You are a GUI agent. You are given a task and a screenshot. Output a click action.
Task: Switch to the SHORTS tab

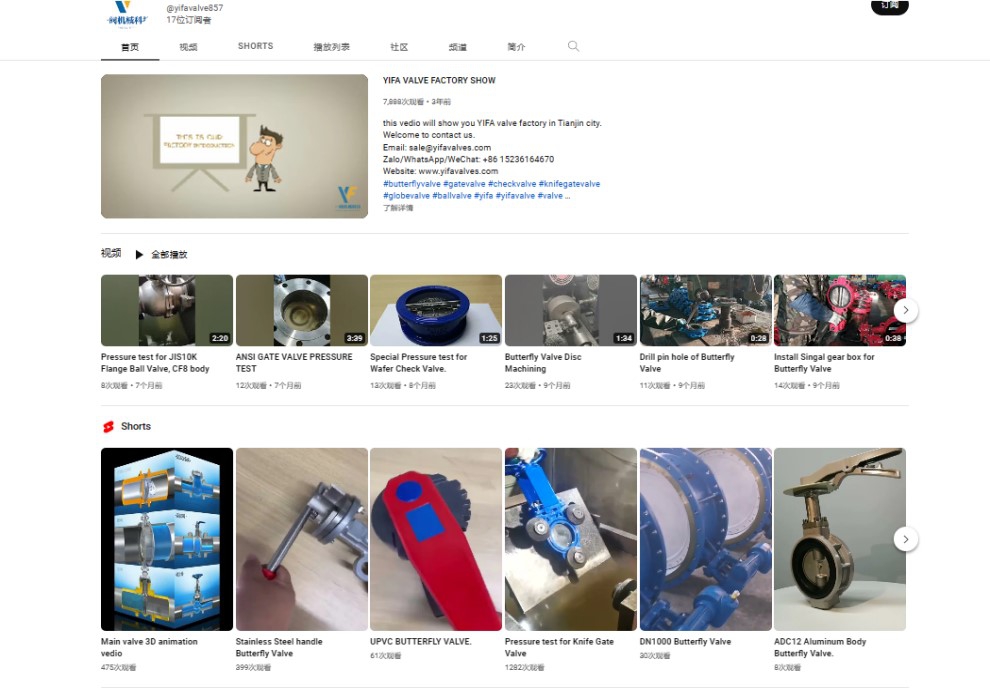(x=256, y=46)
